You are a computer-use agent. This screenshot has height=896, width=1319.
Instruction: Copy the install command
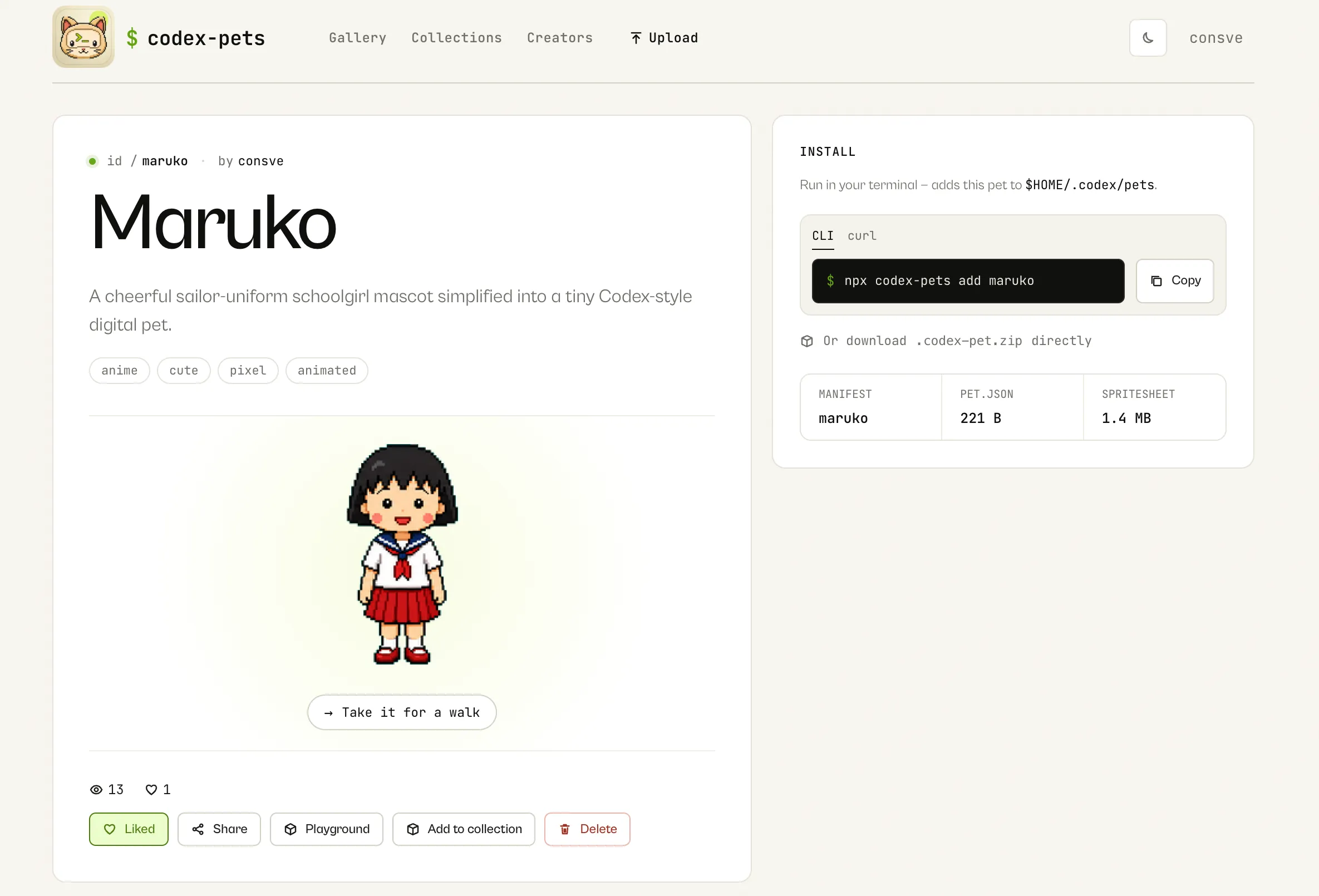coord(1175,281)
